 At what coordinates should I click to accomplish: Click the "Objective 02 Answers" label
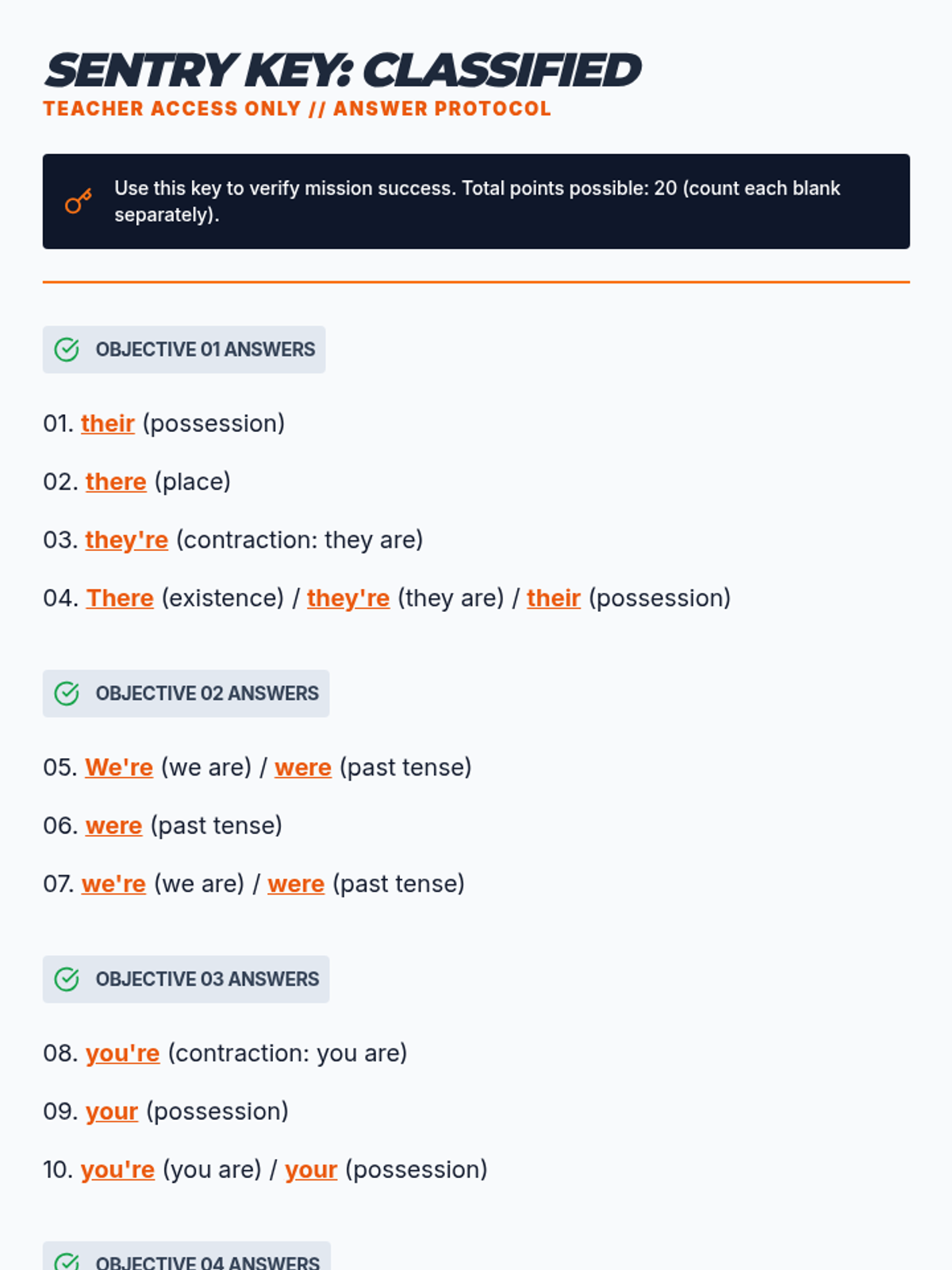pos(207,694)
